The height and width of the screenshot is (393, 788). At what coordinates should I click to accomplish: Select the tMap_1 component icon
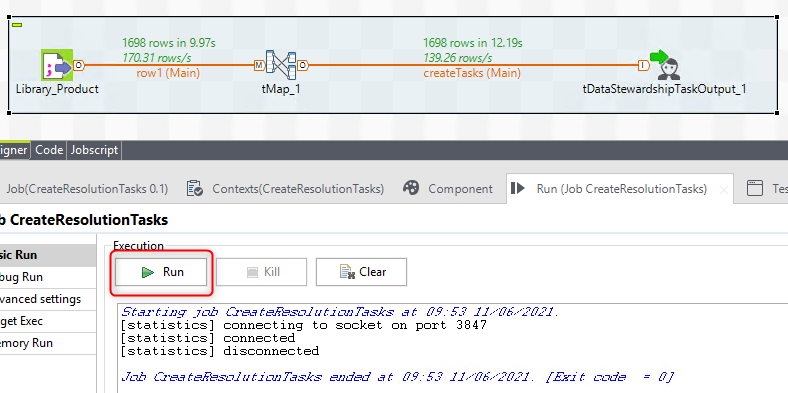pos(280,65)
